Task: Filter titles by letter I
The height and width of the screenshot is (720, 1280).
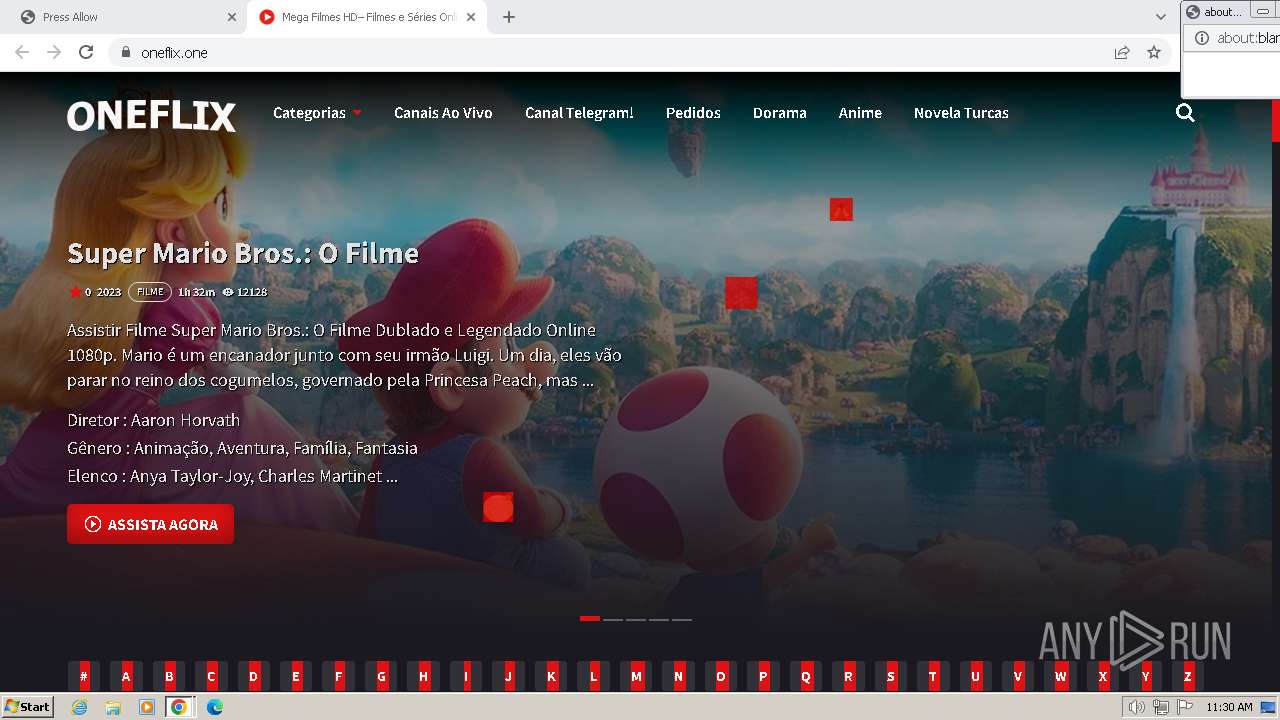Action: pyautogui.click(x=466, y=676)
